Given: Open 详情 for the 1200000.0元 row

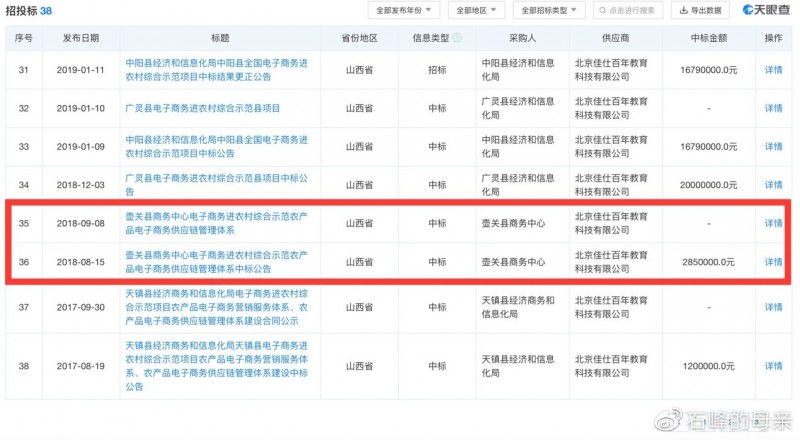Looking at the screenshot, I should pyautogui.click(x=773, y=366).
